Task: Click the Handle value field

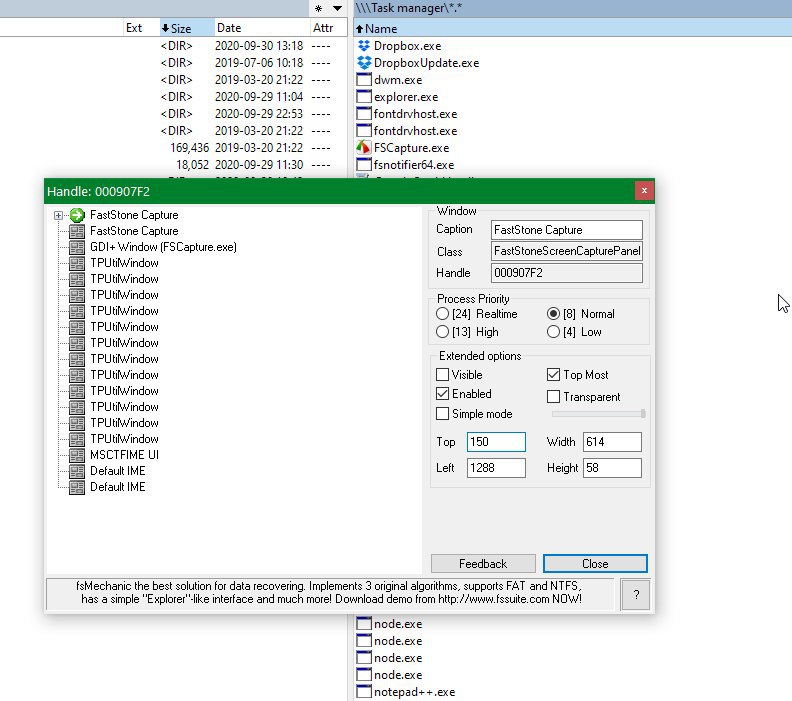Action: point(566,273)
